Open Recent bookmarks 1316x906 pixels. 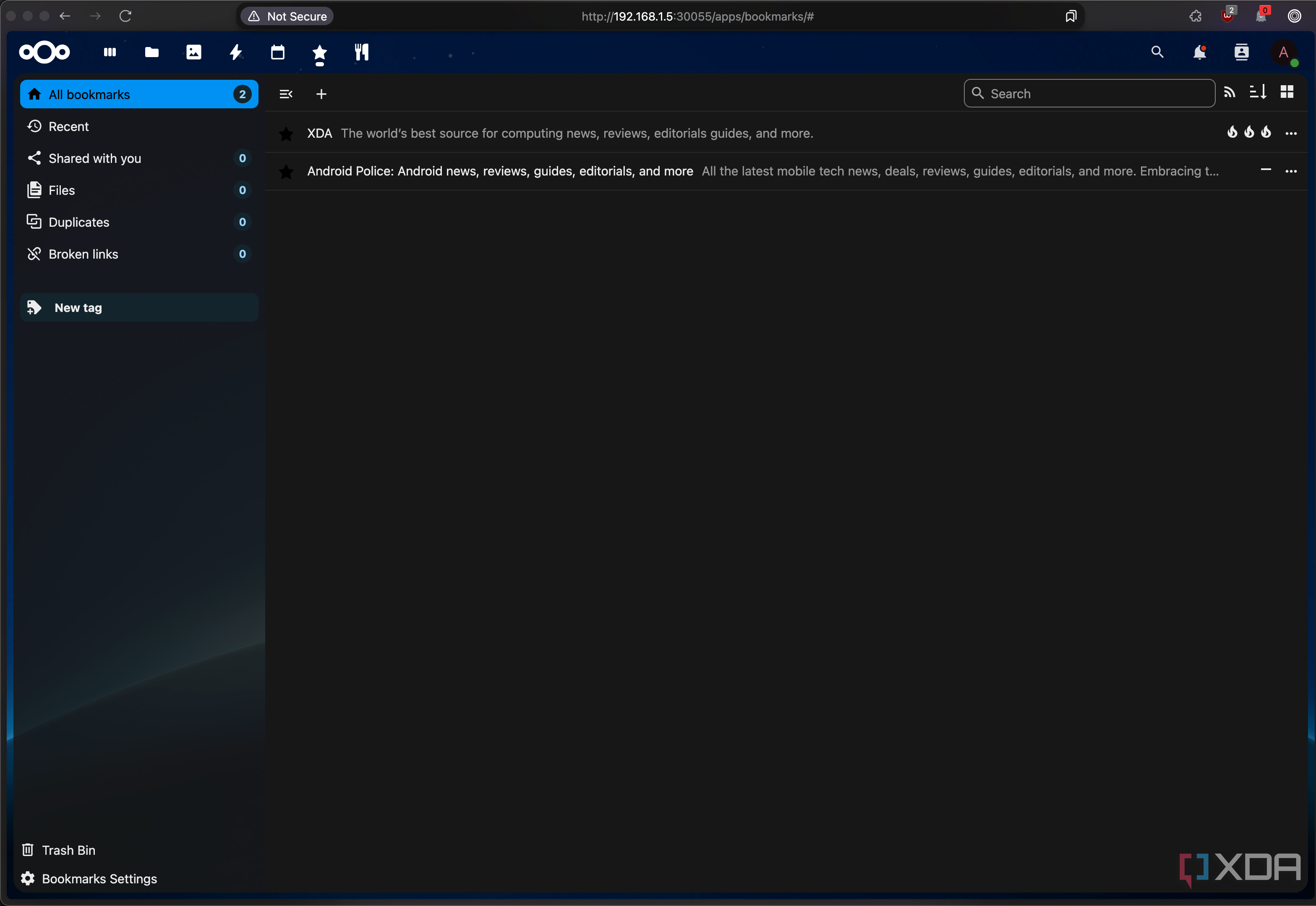pyautogui.click(x=139, y=126)
